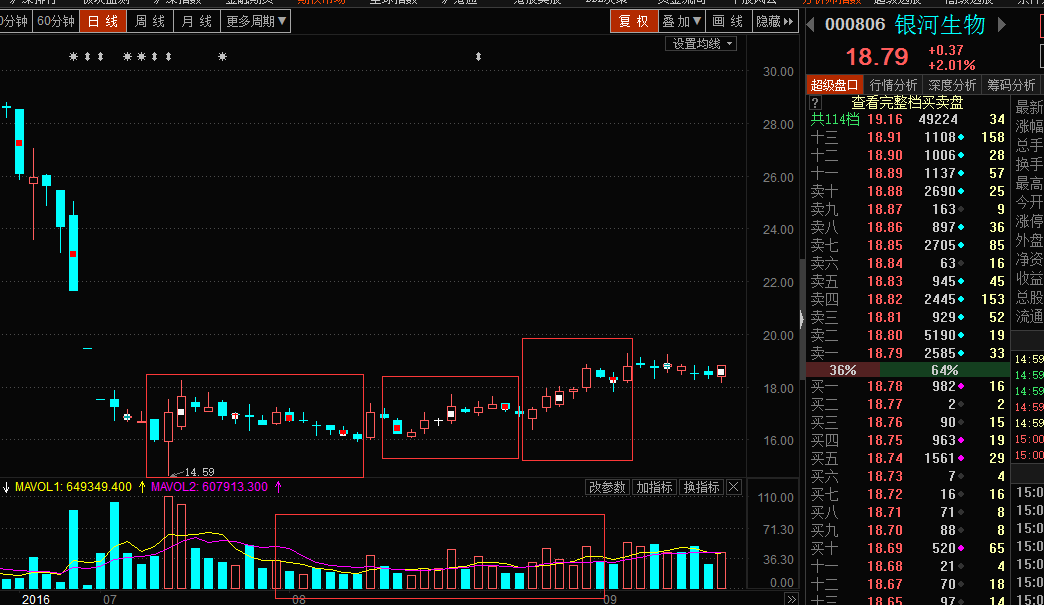Click the yellow up arrow after MAVOL1 value
The height and width of the screenshot is (605, 1044).
(142, 487)
